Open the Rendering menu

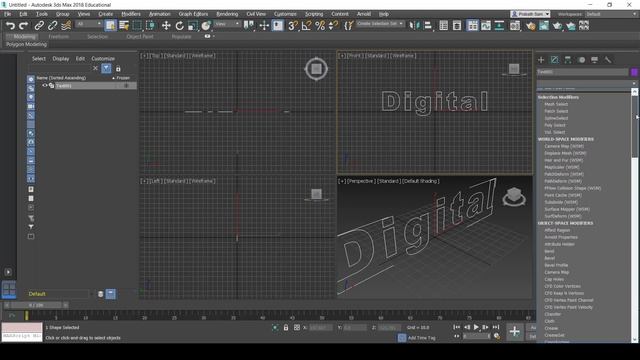(x=227, y=14)
